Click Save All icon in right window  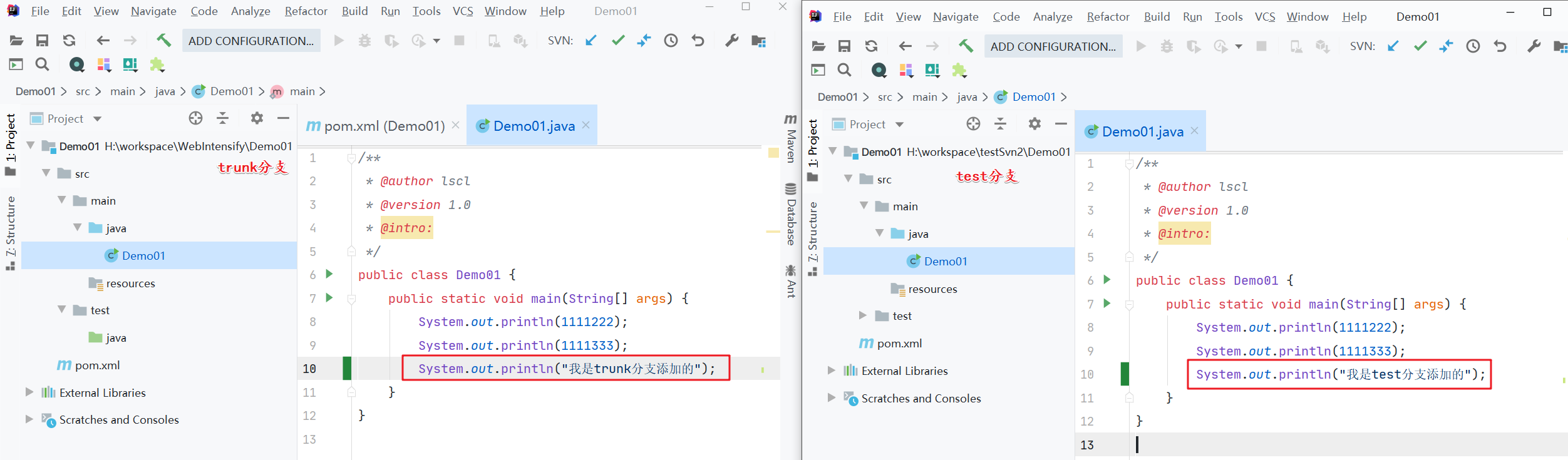pos(844,46)
